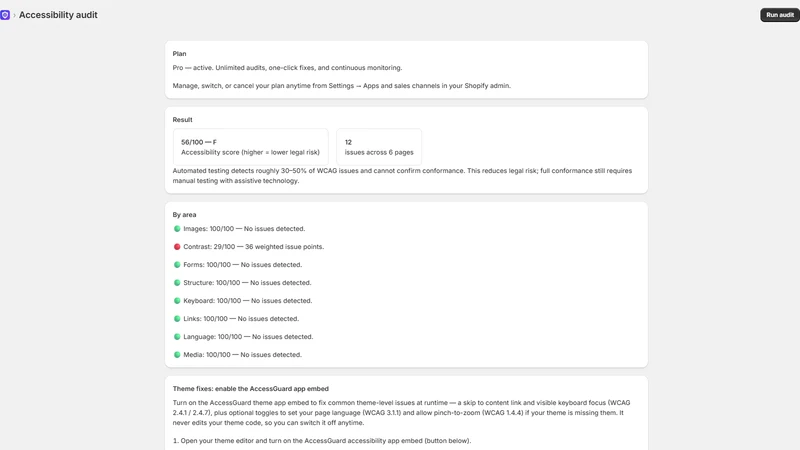The height and width of the screenshot is (450, 800).
Task: Click the green dot beside Structure
Action: (x=177, y=283)
